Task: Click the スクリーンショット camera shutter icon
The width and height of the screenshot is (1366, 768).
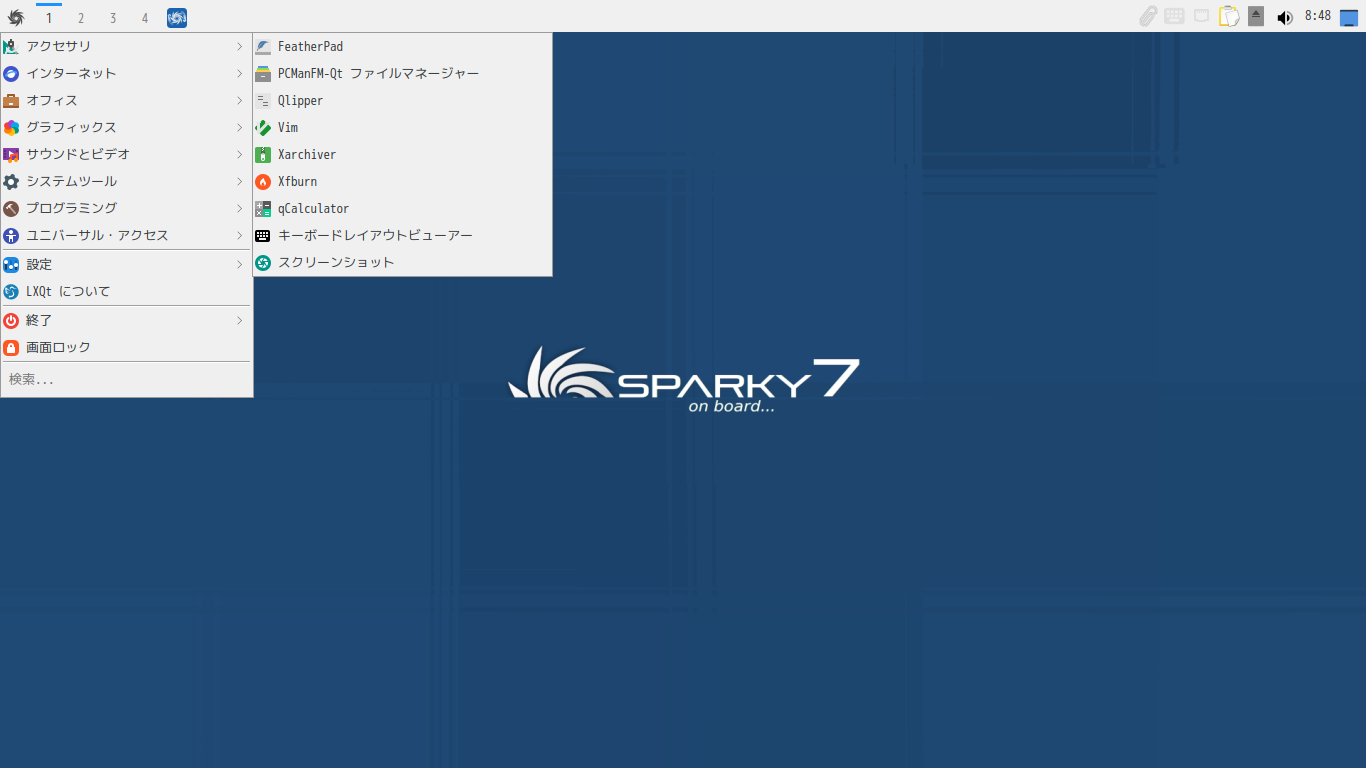Action: (263, 263)
